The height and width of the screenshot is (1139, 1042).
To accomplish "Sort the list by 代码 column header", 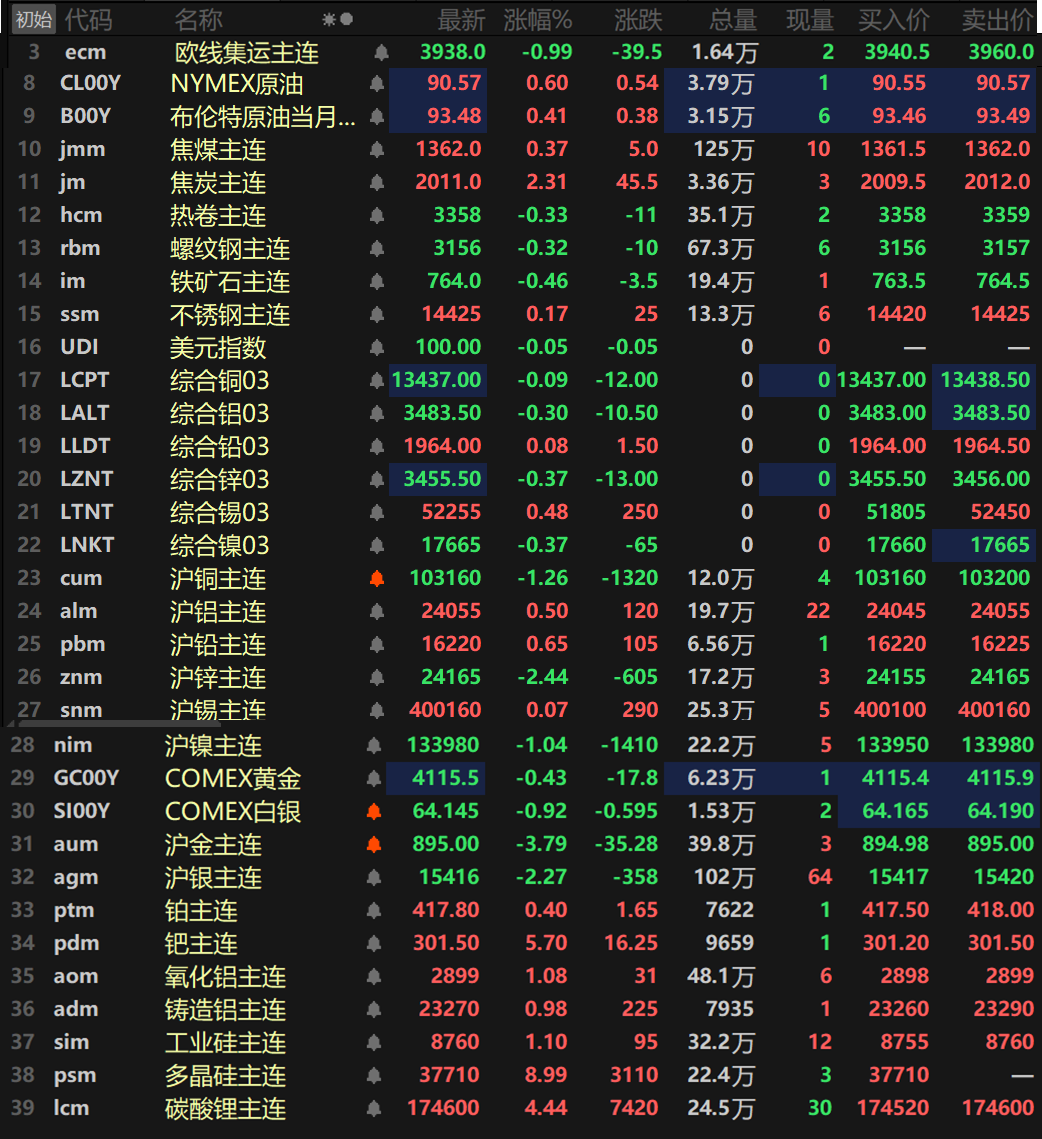I will [x=88, y=20].
